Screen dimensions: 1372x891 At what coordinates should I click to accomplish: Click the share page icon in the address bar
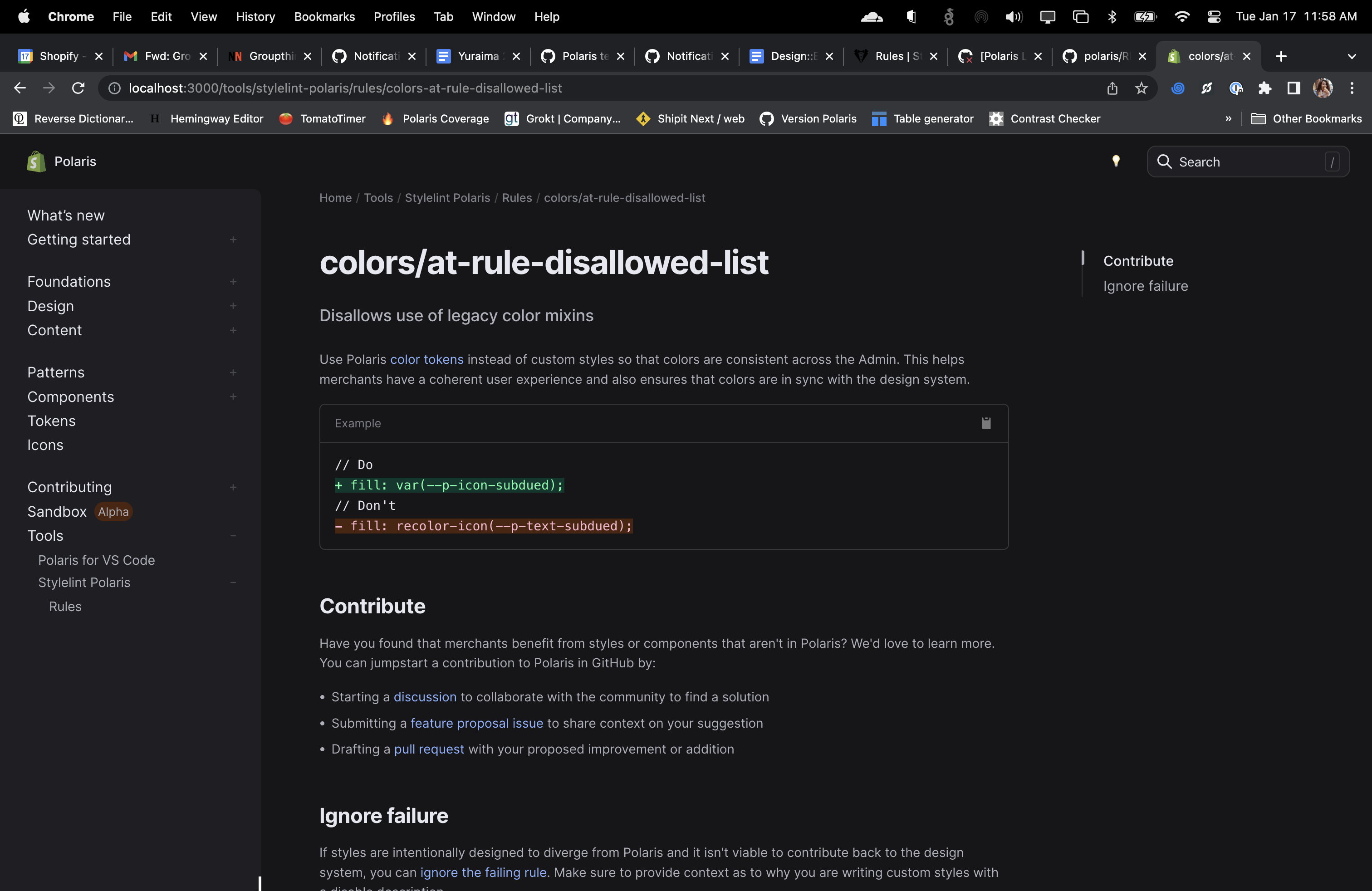[1112, 88]
